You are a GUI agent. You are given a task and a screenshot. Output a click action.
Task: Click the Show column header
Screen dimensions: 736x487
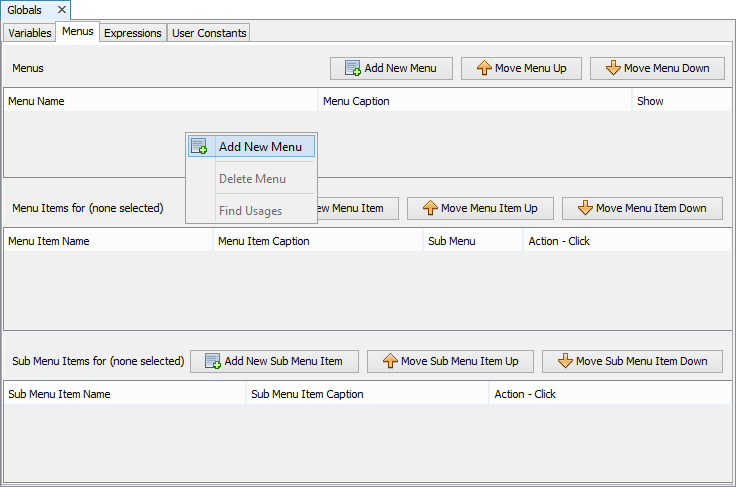pyautogui.click(x=681, y=101)
